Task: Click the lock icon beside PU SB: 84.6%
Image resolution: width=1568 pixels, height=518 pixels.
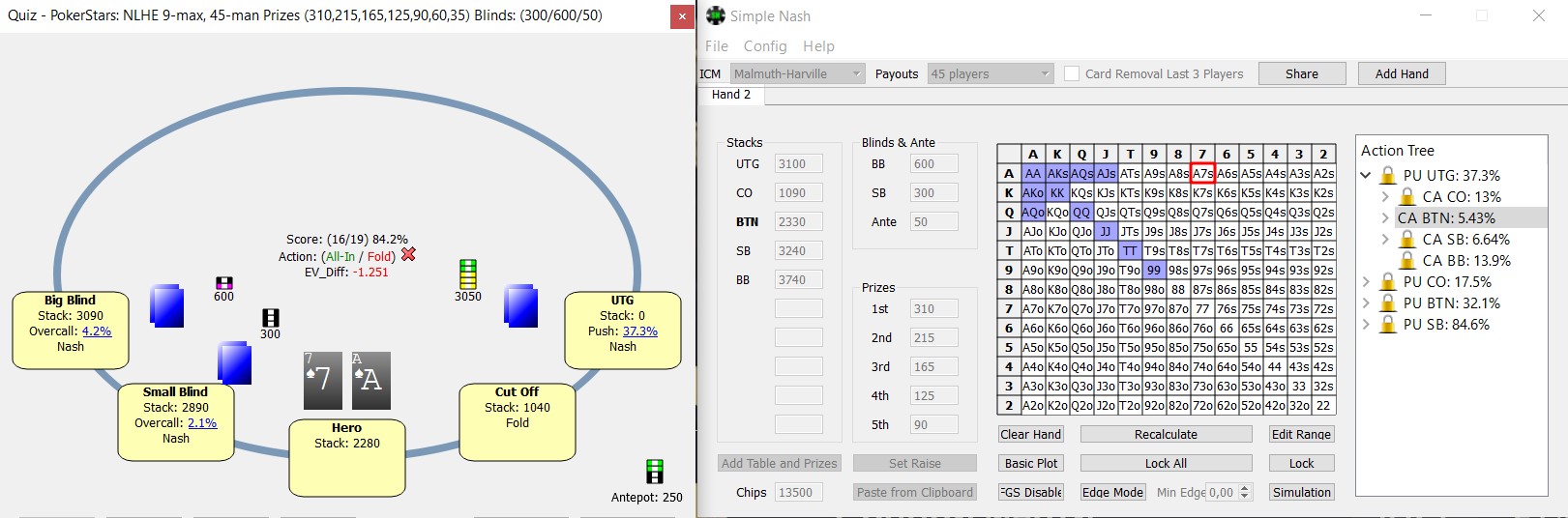Action: point(1388,324)
